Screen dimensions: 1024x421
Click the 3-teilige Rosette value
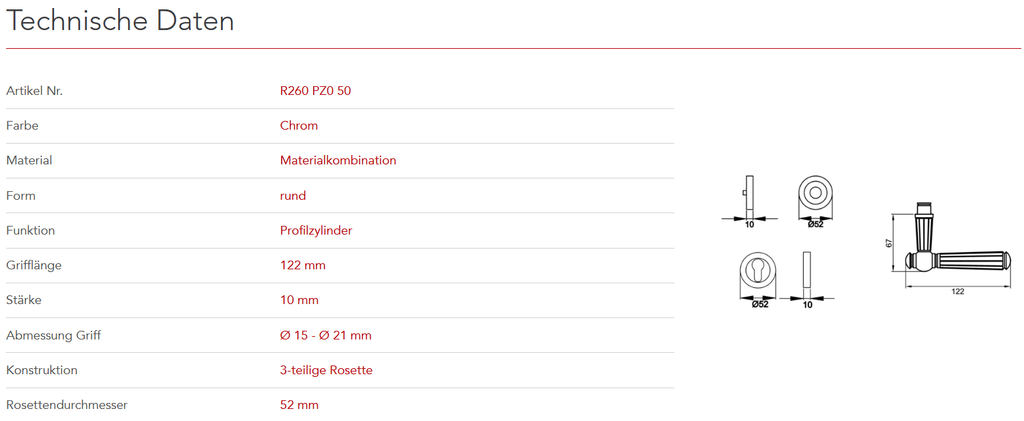(x=326, y=370)
